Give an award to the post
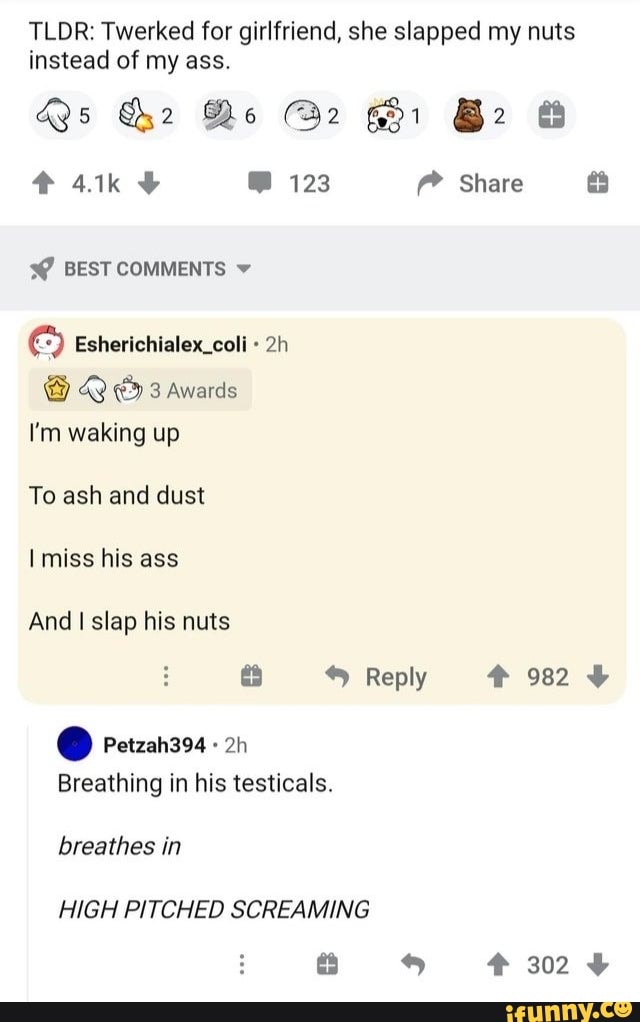This screenshot has width=640, height=1022. pyautogui.click(x=594, y=183)
